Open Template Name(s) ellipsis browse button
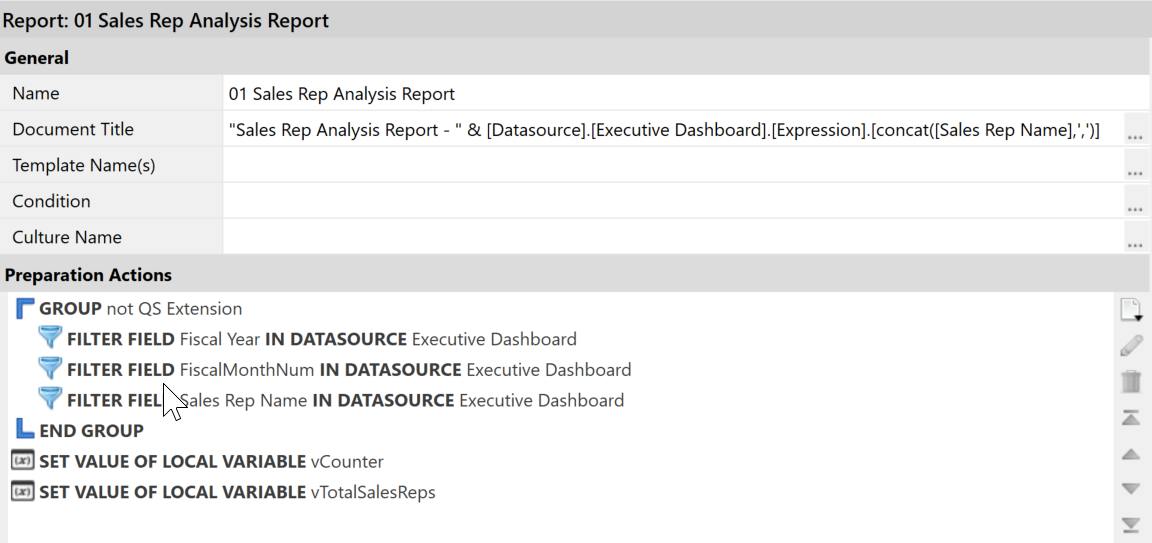Image resolution: width=1152 pixels, height=543 pixels. tap(1135, 170)
